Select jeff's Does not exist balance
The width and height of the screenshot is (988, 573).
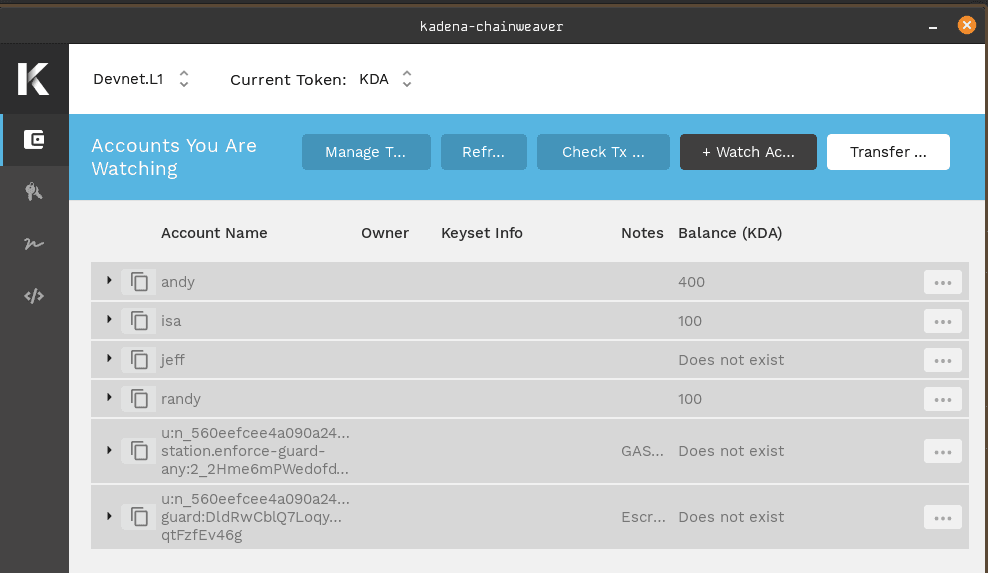(x=731, y=360)
